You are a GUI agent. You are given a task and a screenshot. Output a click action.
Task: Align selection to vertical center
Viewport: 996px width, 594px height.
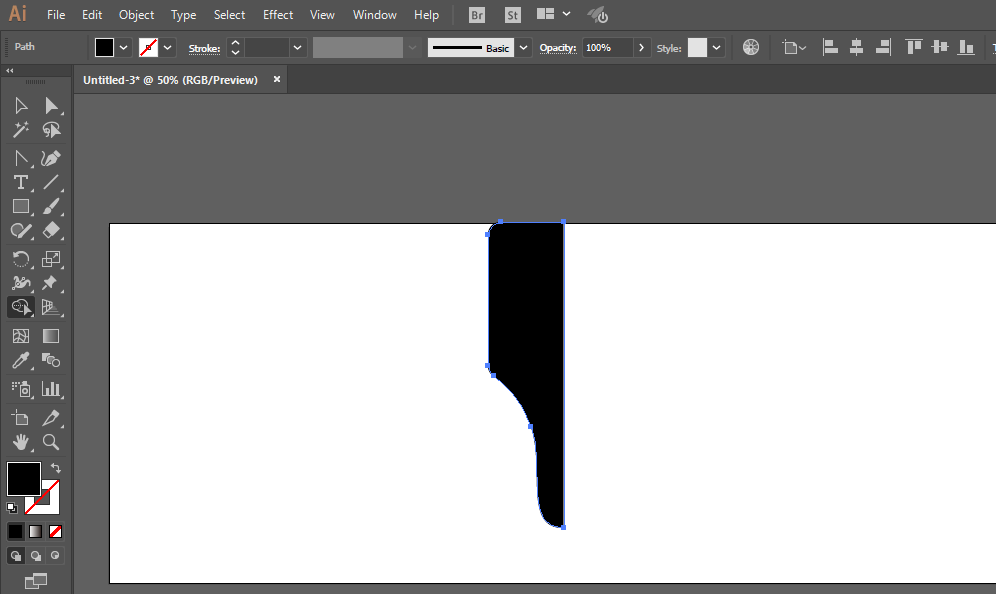(939, 47)
